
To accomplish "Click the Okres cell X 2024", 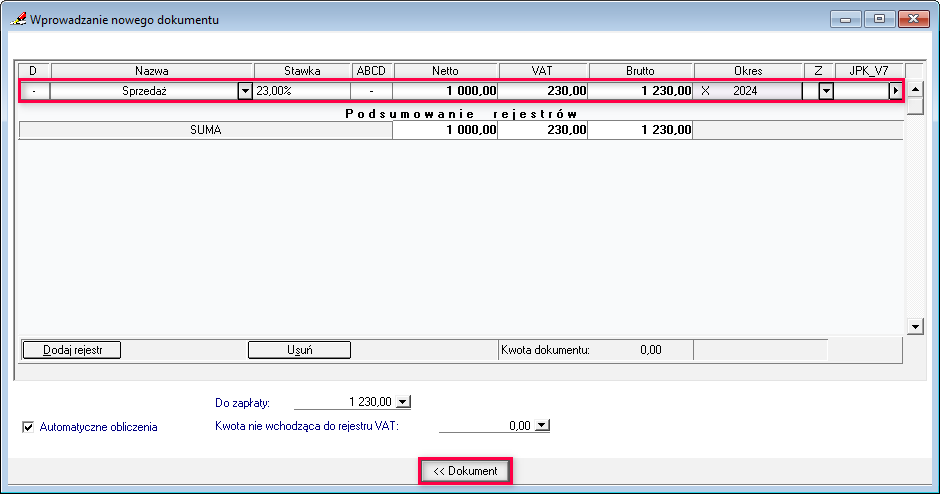I will point(748,91).
